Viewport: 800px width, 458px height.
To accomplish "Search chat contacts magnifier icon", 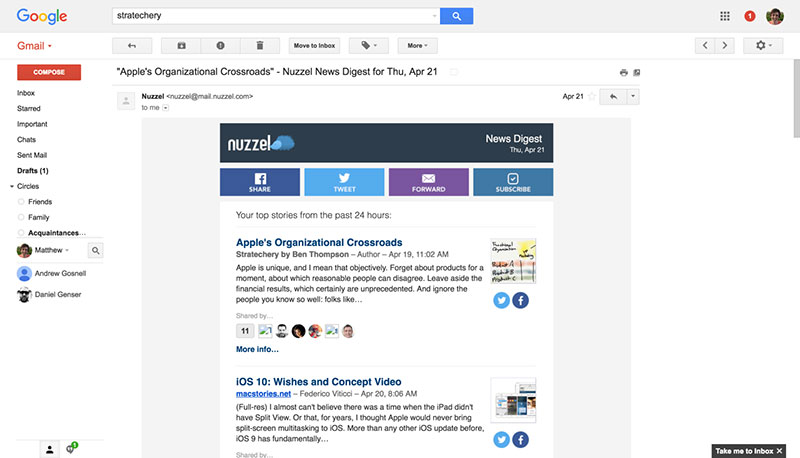I will pyautogui.click(x=95, y=250).
